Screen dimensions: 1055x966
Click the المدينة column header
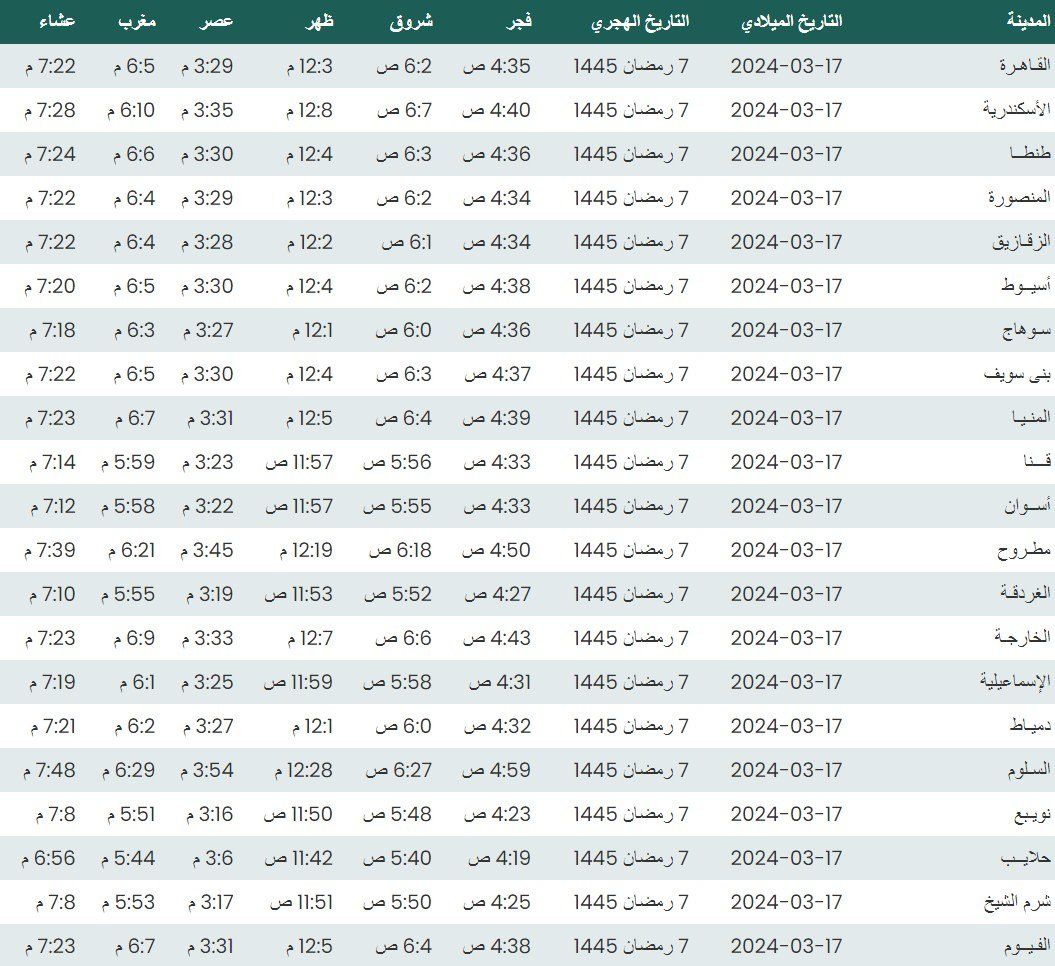[1029, 21]
